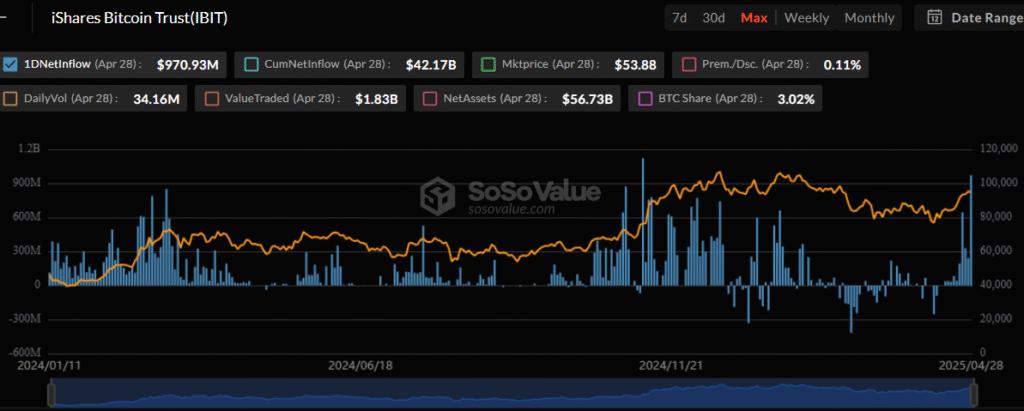Viewport: 1024px width, 411px height.
Task: Click the calendar icon beside Date Range
Action: [x=935, y=17]
